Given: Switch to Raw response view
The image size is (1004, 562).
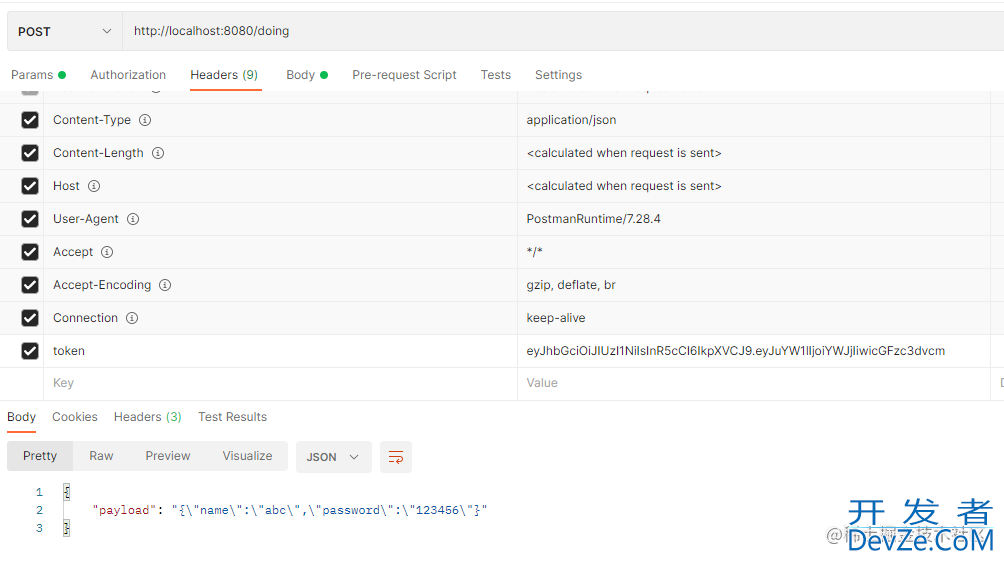Looking at the screenshot, I should 101,456.
